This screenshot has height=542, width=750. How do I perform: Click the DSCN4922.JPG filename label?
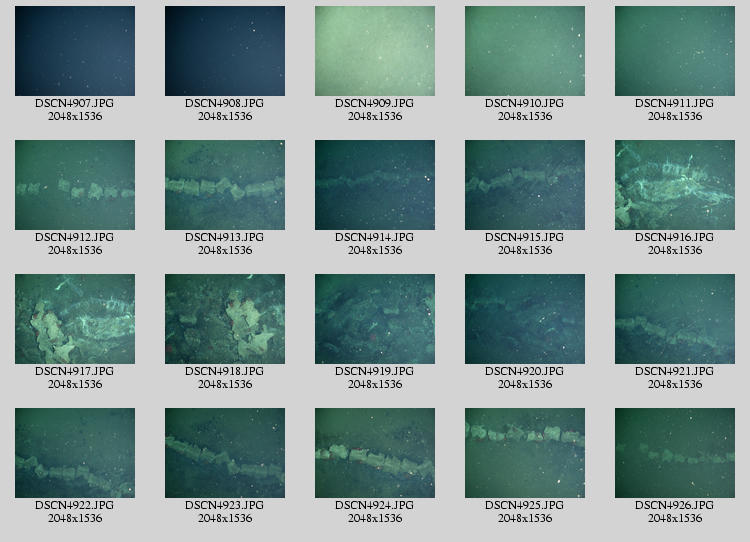pos(75,505)
